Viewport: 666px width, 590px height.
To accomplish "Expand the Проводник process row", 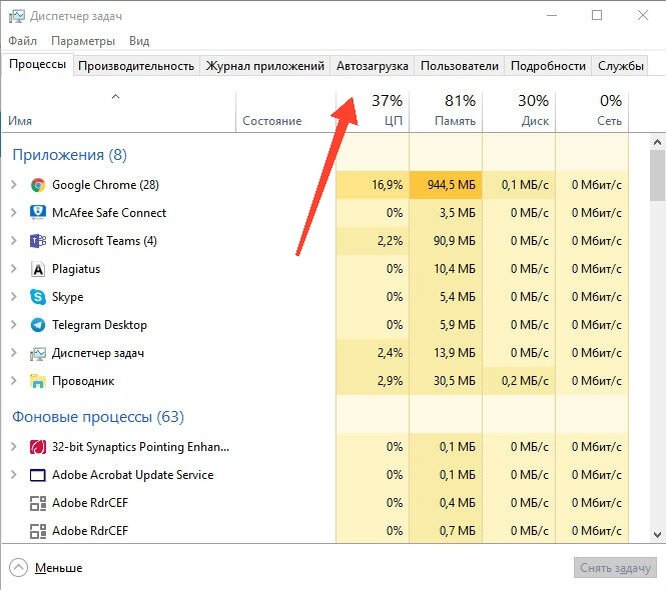I will point(14,381).
